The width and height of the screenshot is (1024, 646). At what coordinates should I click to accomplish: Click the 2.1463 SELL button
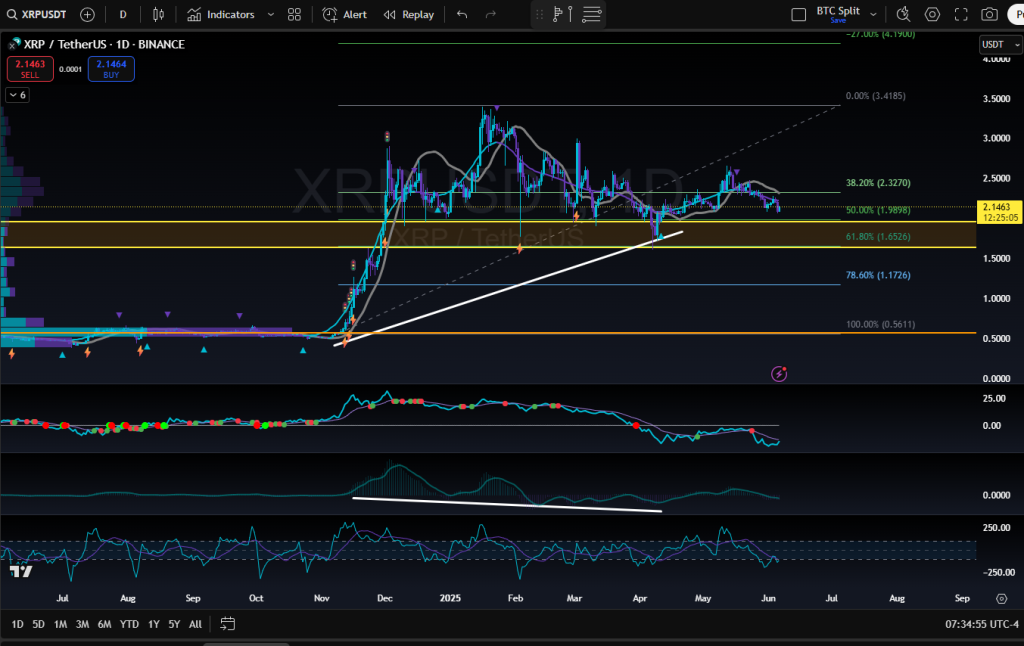pyautogui.click(x=30, y=69)
